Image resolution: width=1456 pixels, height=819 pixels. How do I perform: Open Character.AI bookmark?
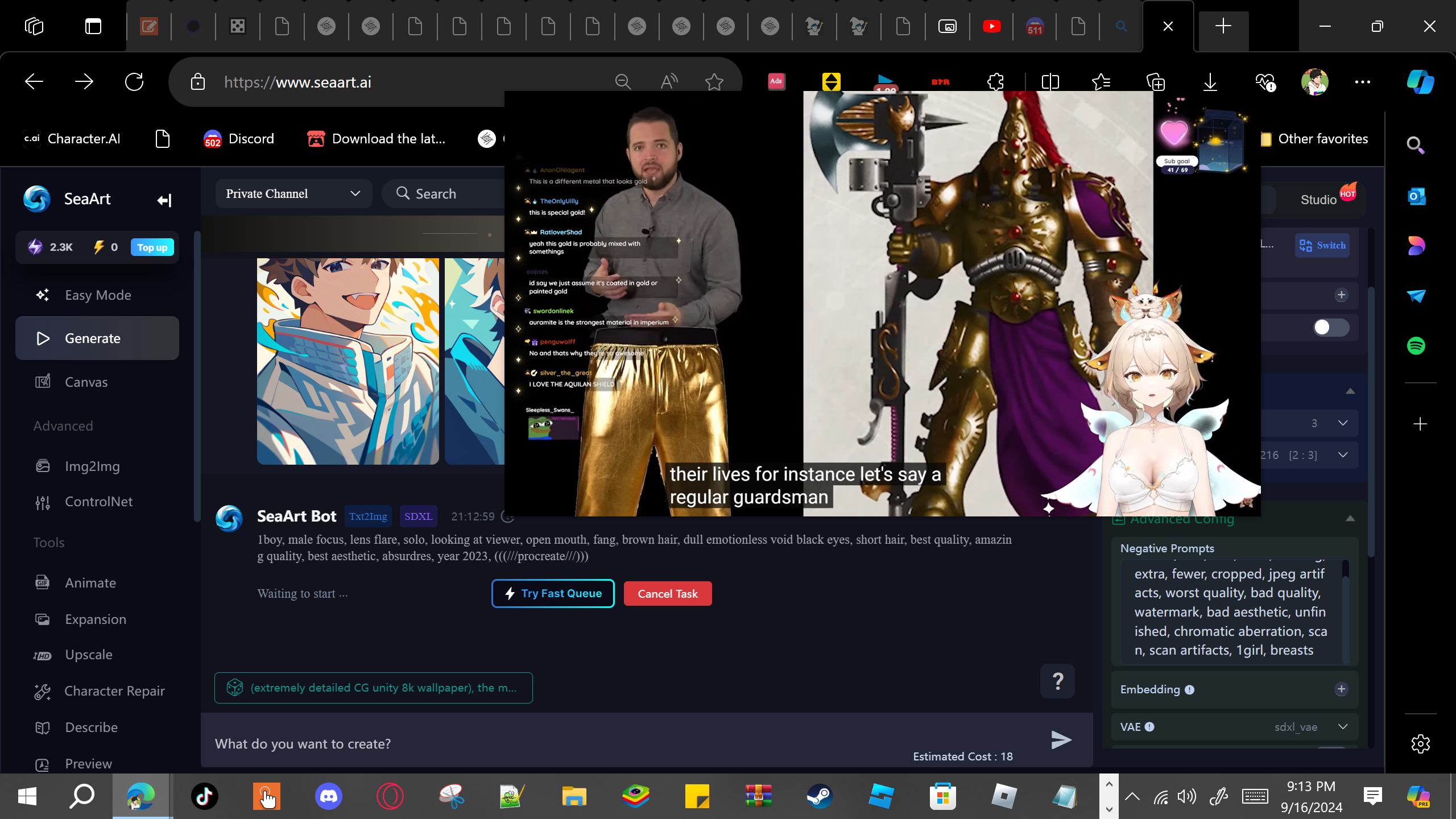[x=72, y=139]
